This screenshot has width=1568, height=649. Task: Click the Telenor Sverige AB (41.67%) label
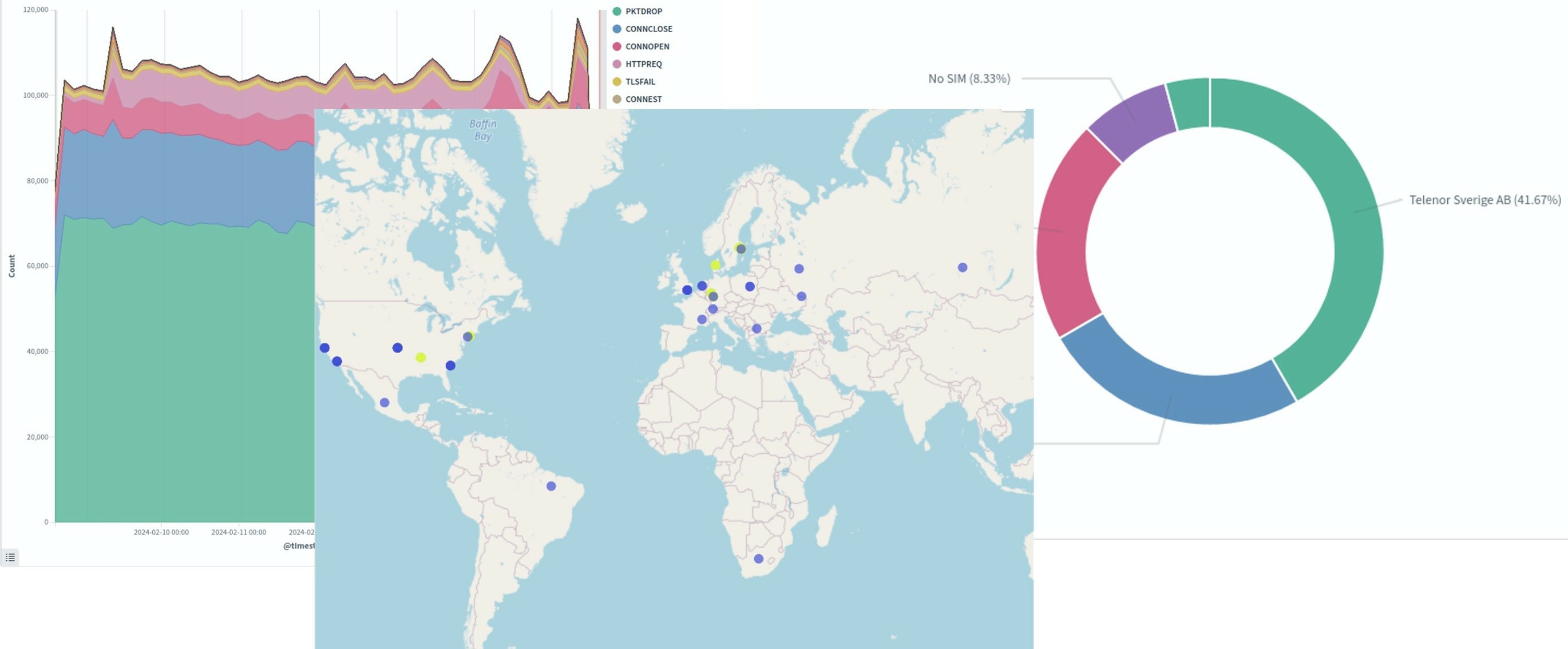tap(1484, 200)
